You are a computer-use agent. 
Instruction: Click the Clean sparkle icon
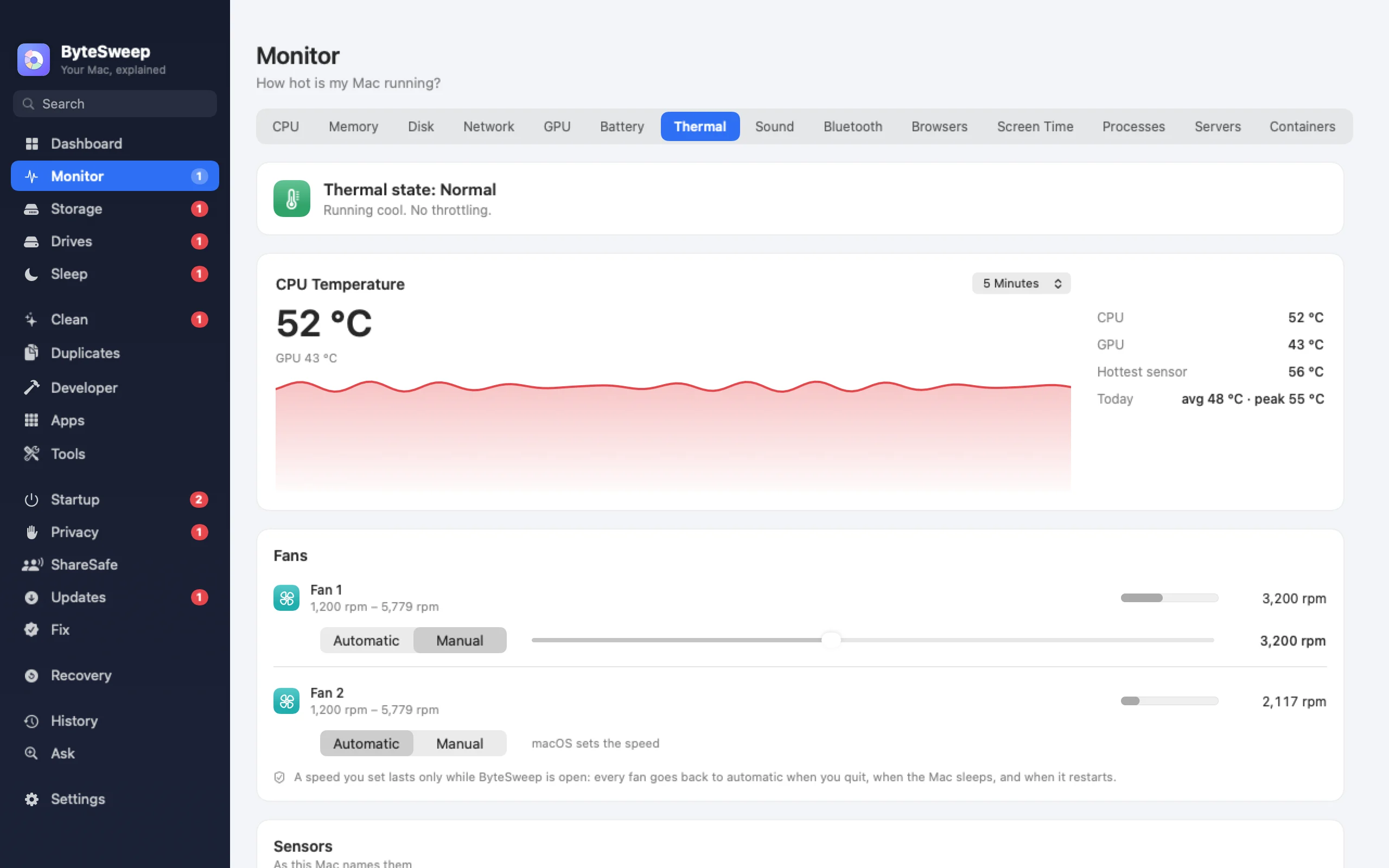[x=31, y=320]
